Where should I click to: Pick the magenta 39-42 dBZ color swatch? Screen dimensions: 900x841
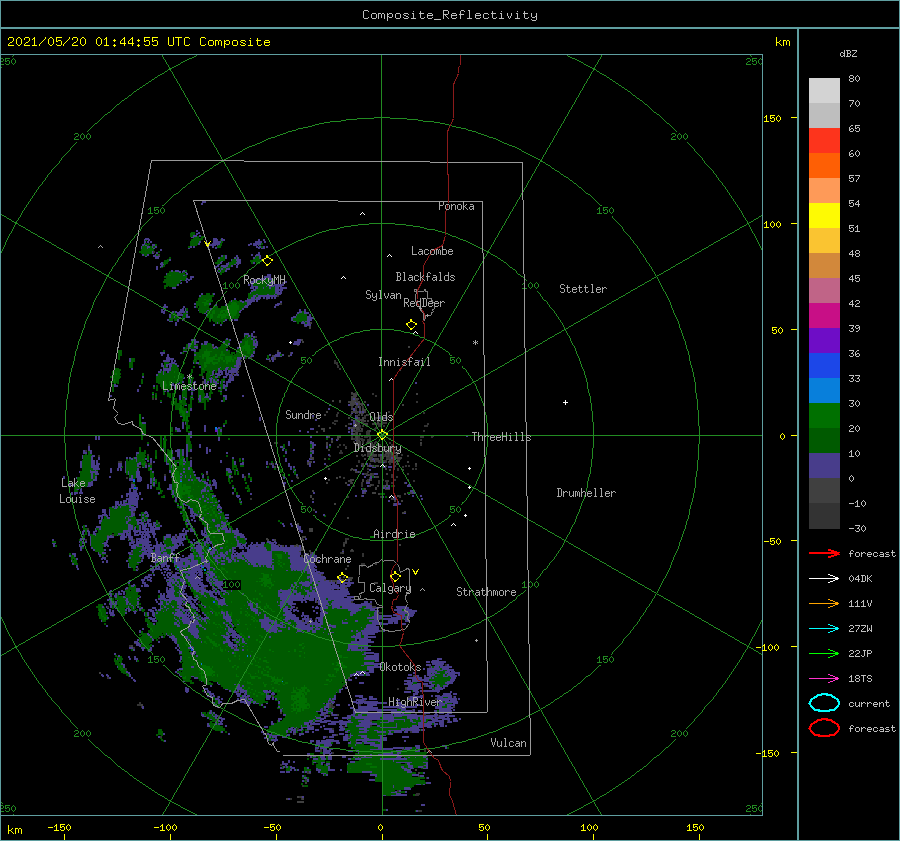pos(824,316)
